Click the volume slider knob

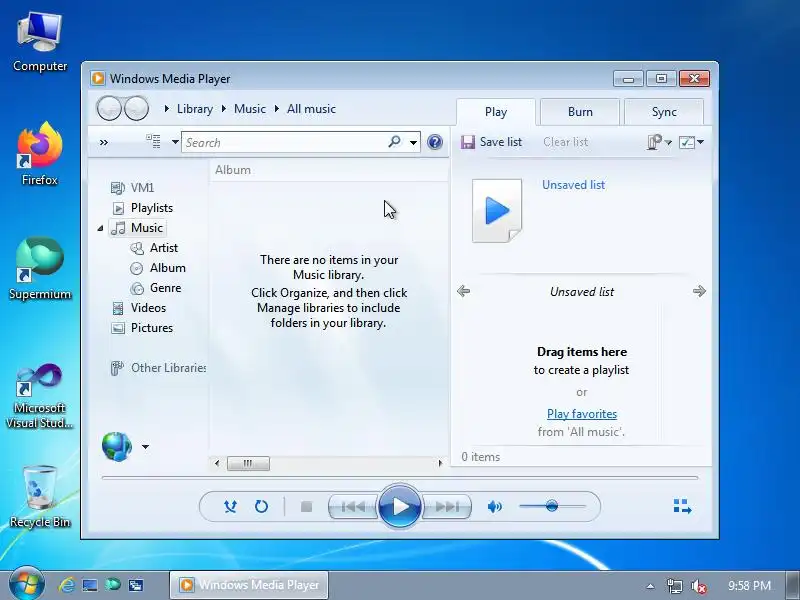click(552, 506)
